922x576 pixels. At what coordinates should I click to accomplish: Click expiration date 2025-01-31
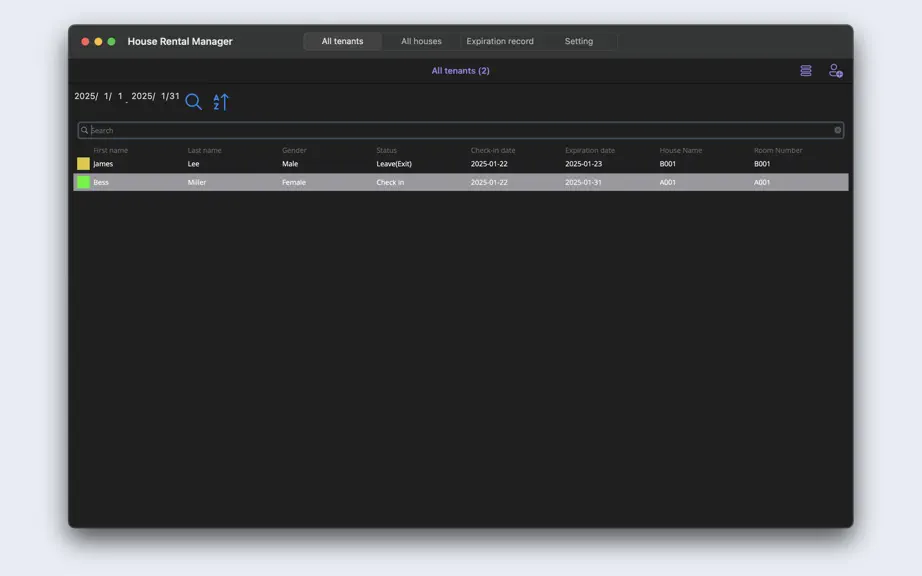pyautogui.click(x=583, y=182)
